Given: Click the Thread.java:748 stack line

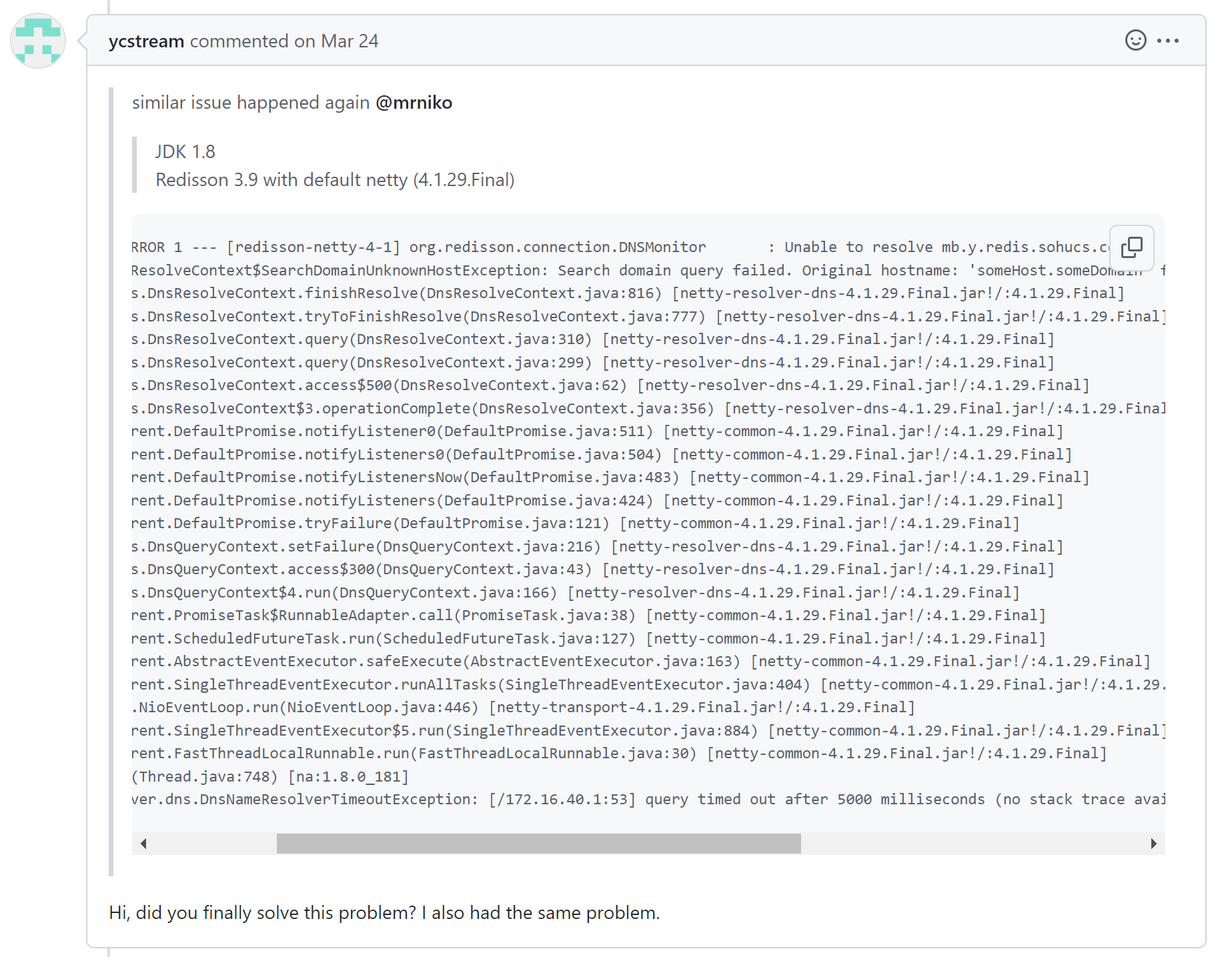Looking at the screenshot, I should tap(270, 777).
